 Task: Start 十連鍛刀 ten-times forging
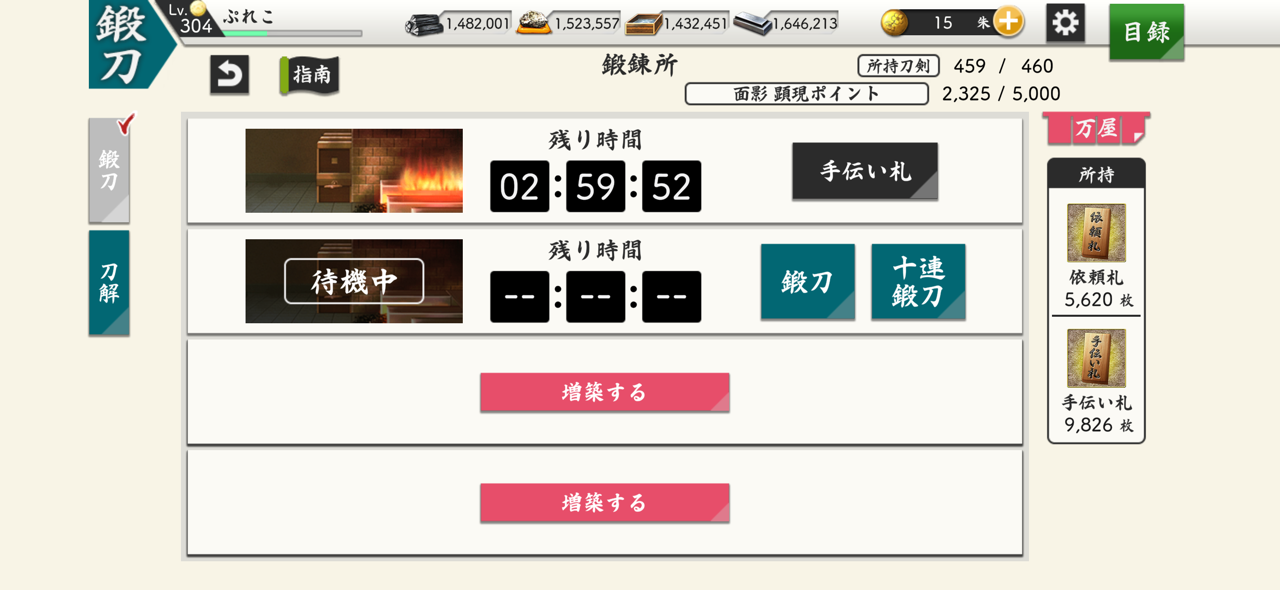coord(918,282)
